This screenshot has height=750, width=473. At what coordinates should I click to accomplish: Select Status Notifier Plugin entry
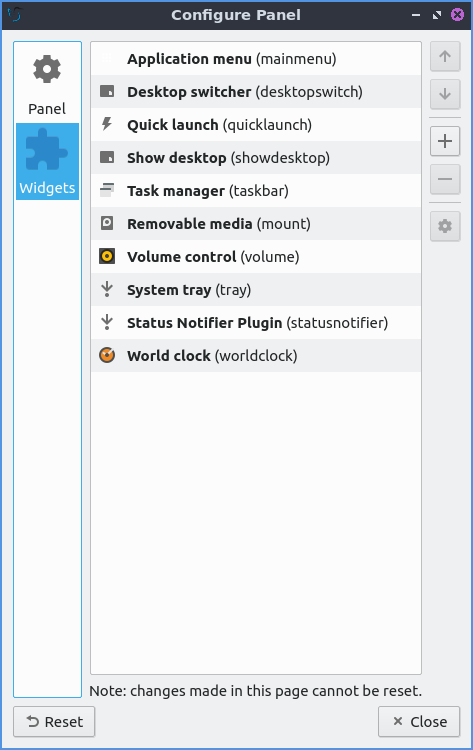256,323
